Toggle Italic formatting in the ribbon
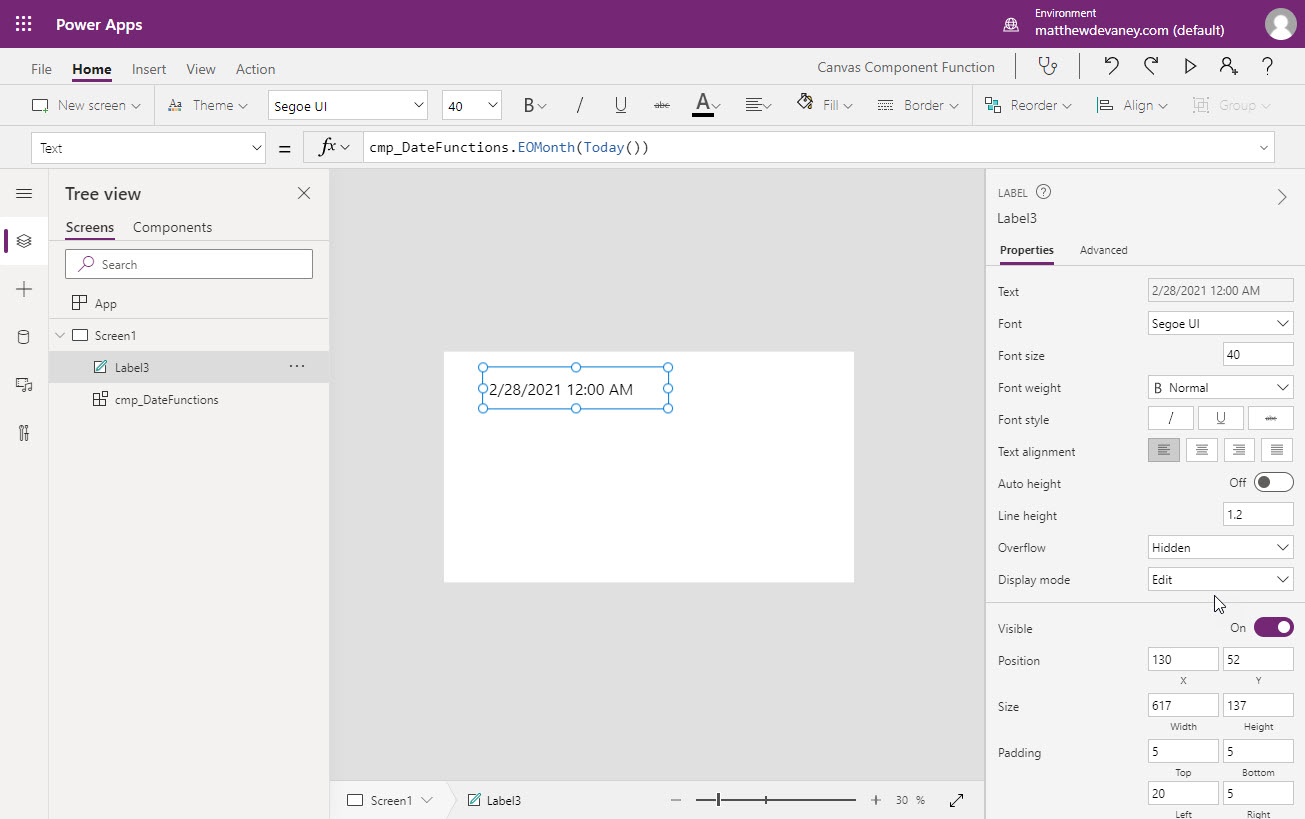This screenshot has height=819, width=1305. coord(578,105)
